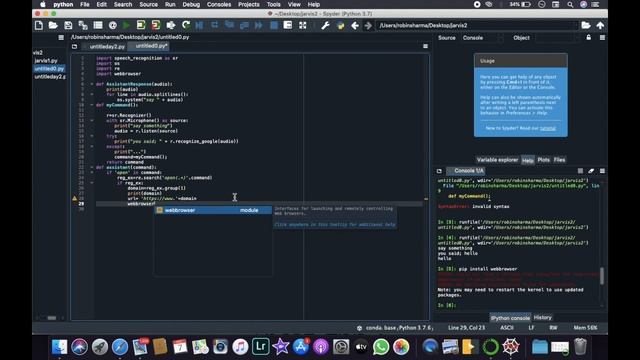Click the symbol finder @ icon
This screenshot has width=640, height=360.
(x=113, y=25)
